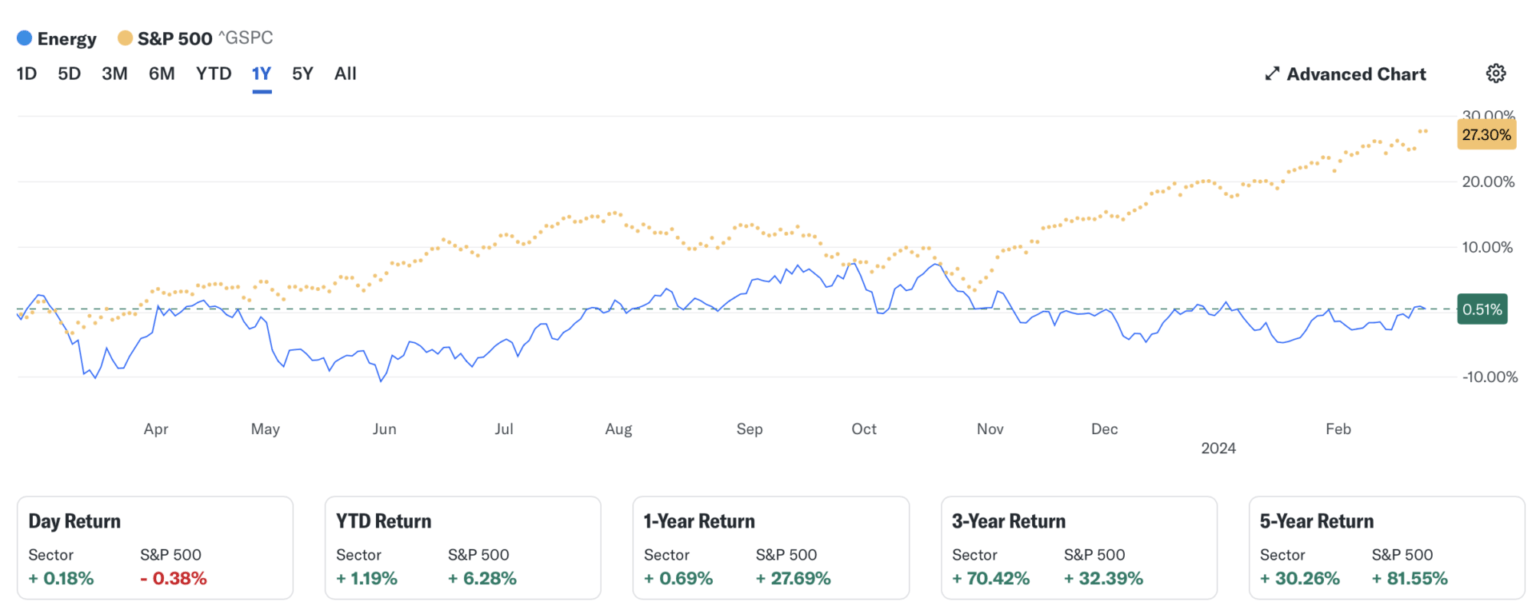Select the active 1Y range tab
Viewport: 1536px width, 614px height.
coord(262,74)
